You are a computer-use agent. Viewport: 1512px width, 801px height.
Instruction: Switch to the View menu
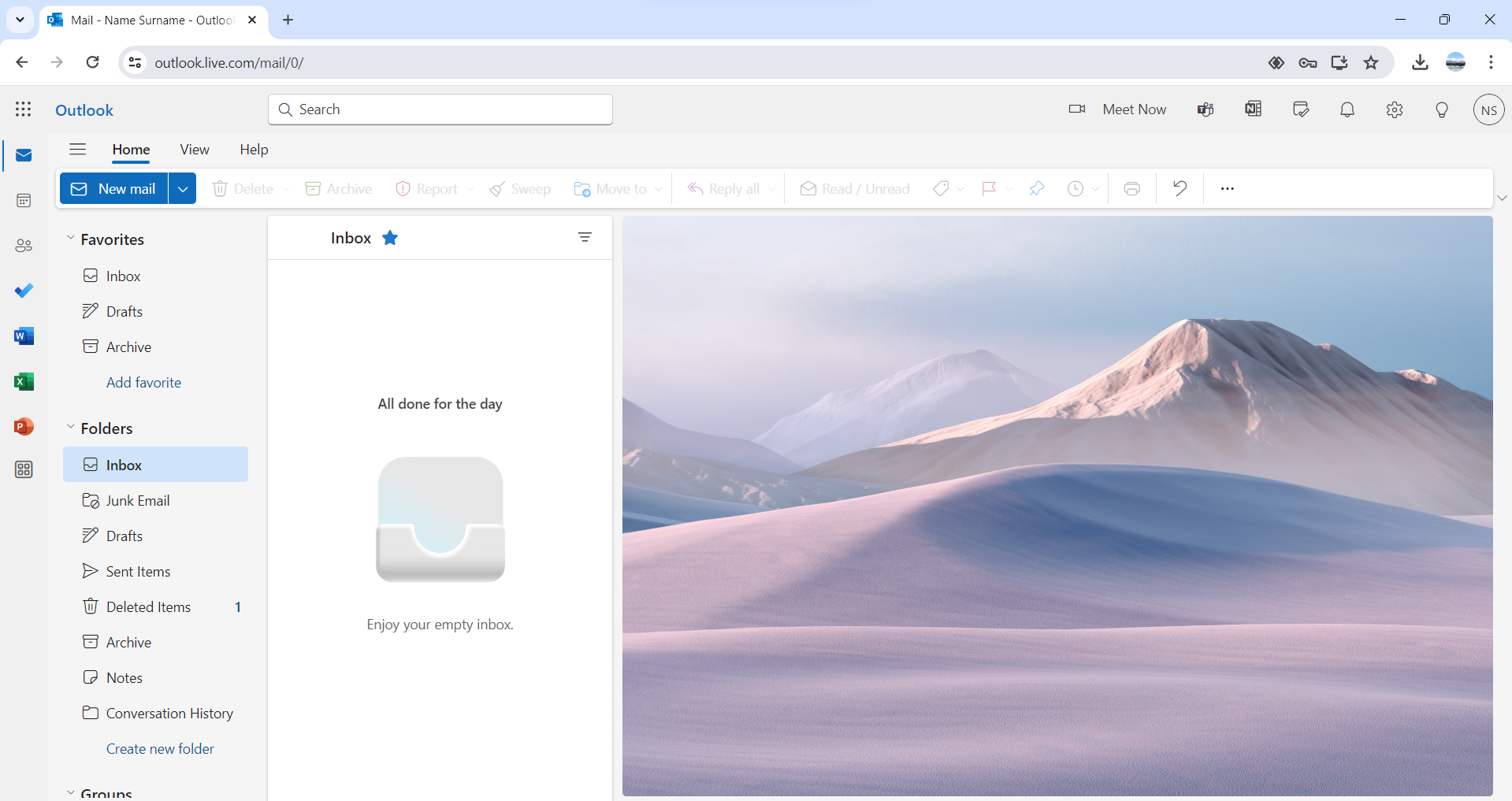pyautogui.click(x=194, y=149)
